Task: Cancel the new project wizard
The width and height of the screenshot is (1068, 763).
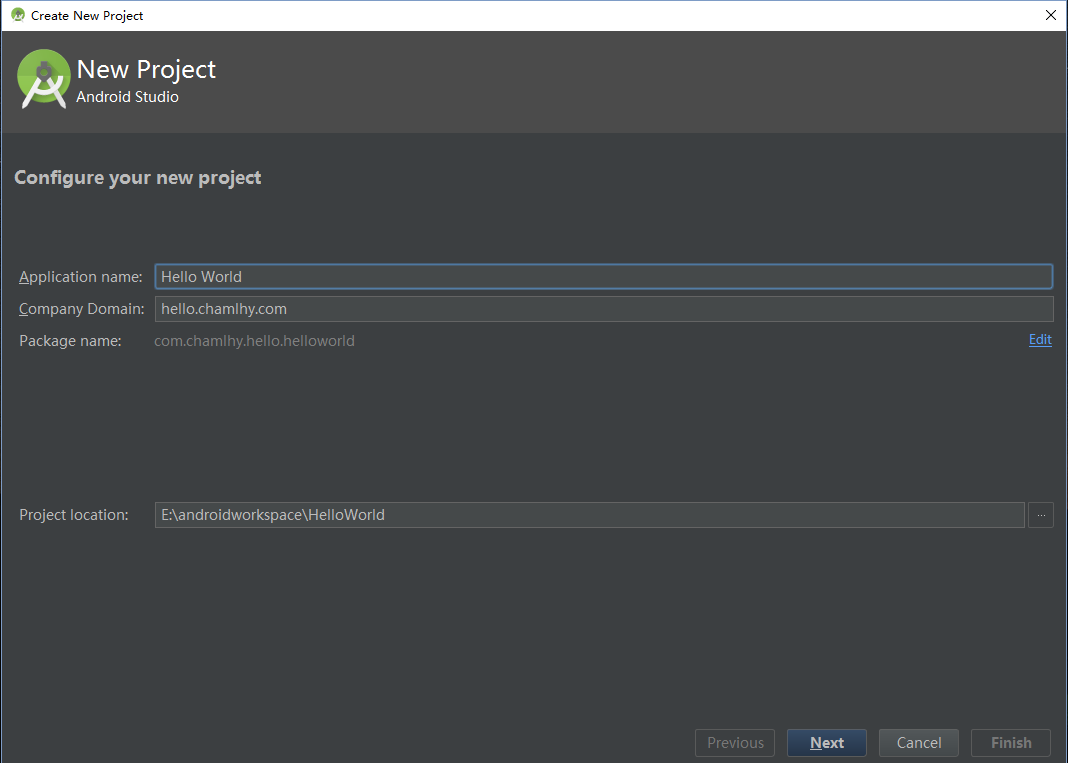Action: pos(918,743)
